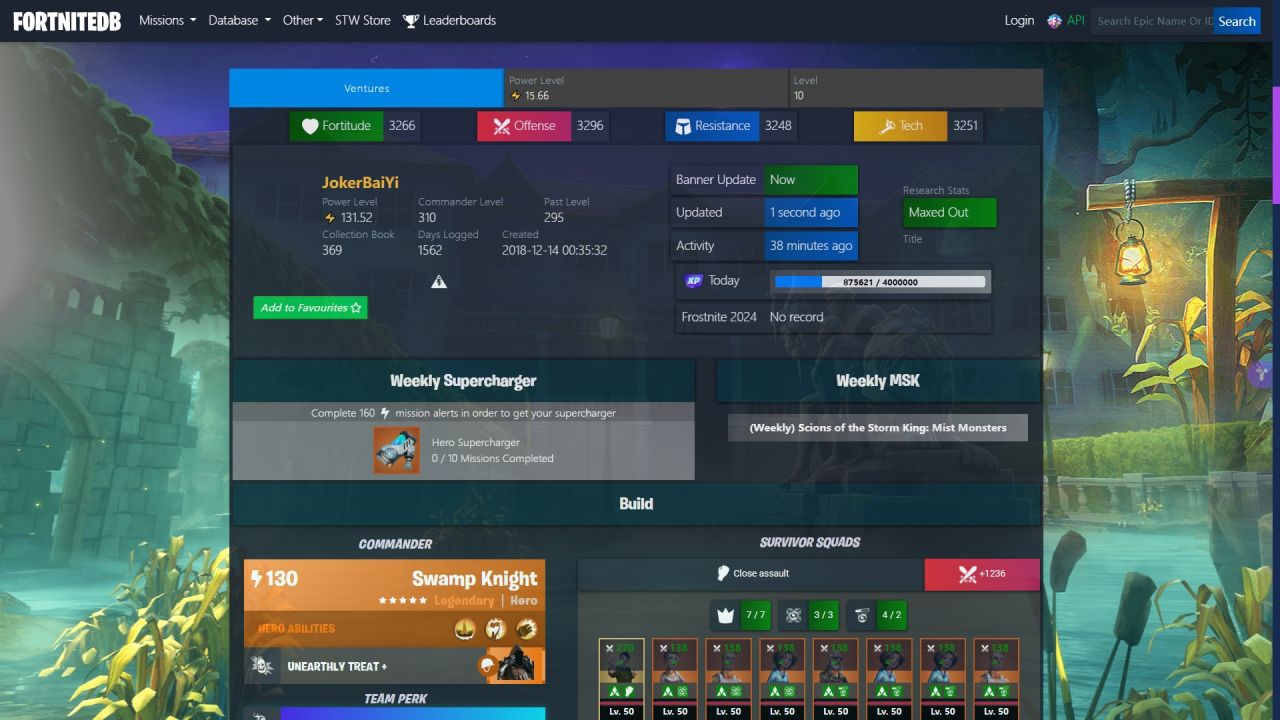Click the second Hero Abilities icon
1280x720 pixels.
pyautogui.click(x=496, y=629)
